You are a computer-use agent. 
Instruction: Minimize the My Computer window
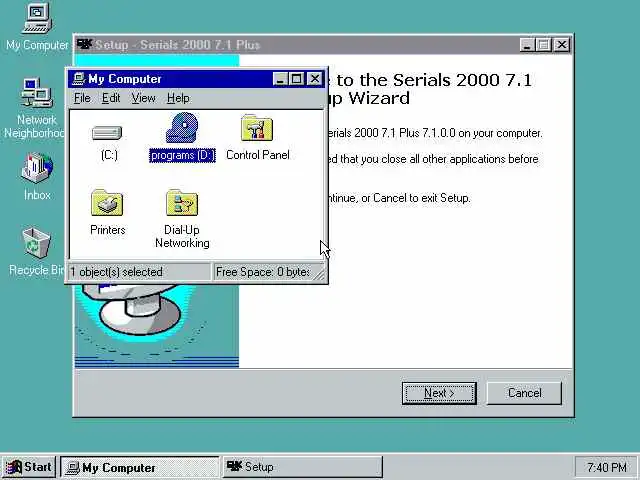(280, 79)
